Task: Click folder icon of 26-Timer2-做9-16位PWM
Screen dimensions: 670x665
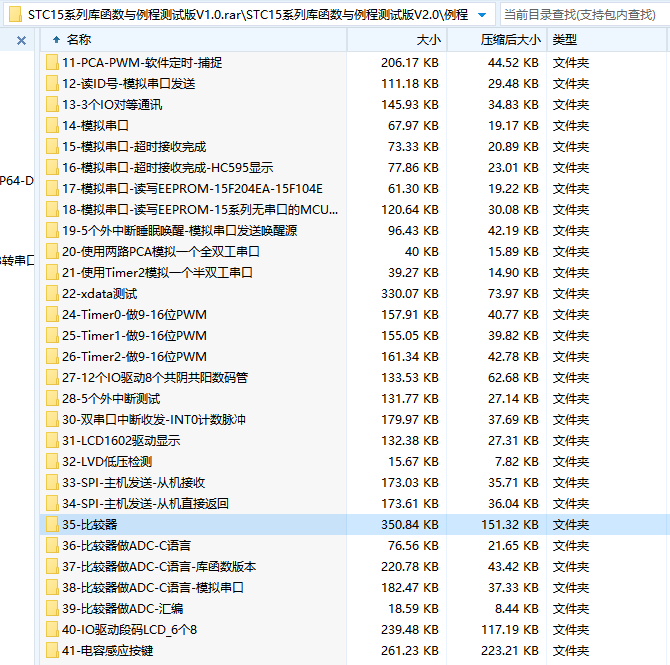Action: [x=52, y=356]
